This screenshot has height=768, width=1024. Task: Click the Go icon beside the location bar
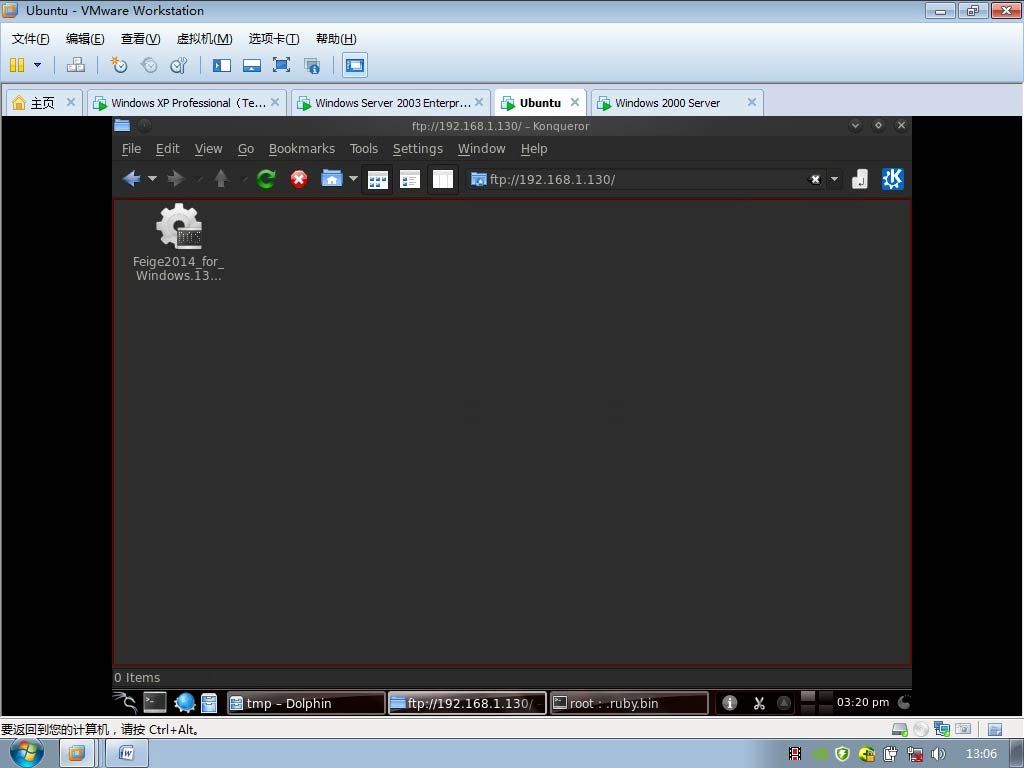pyautogui.click(x=859, y=179)
